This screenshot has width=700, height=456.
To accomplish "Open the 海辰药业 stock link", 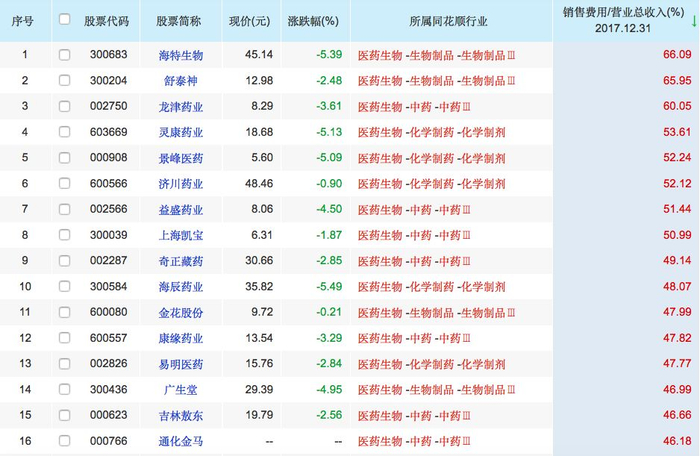I will (x=181, y=287).
